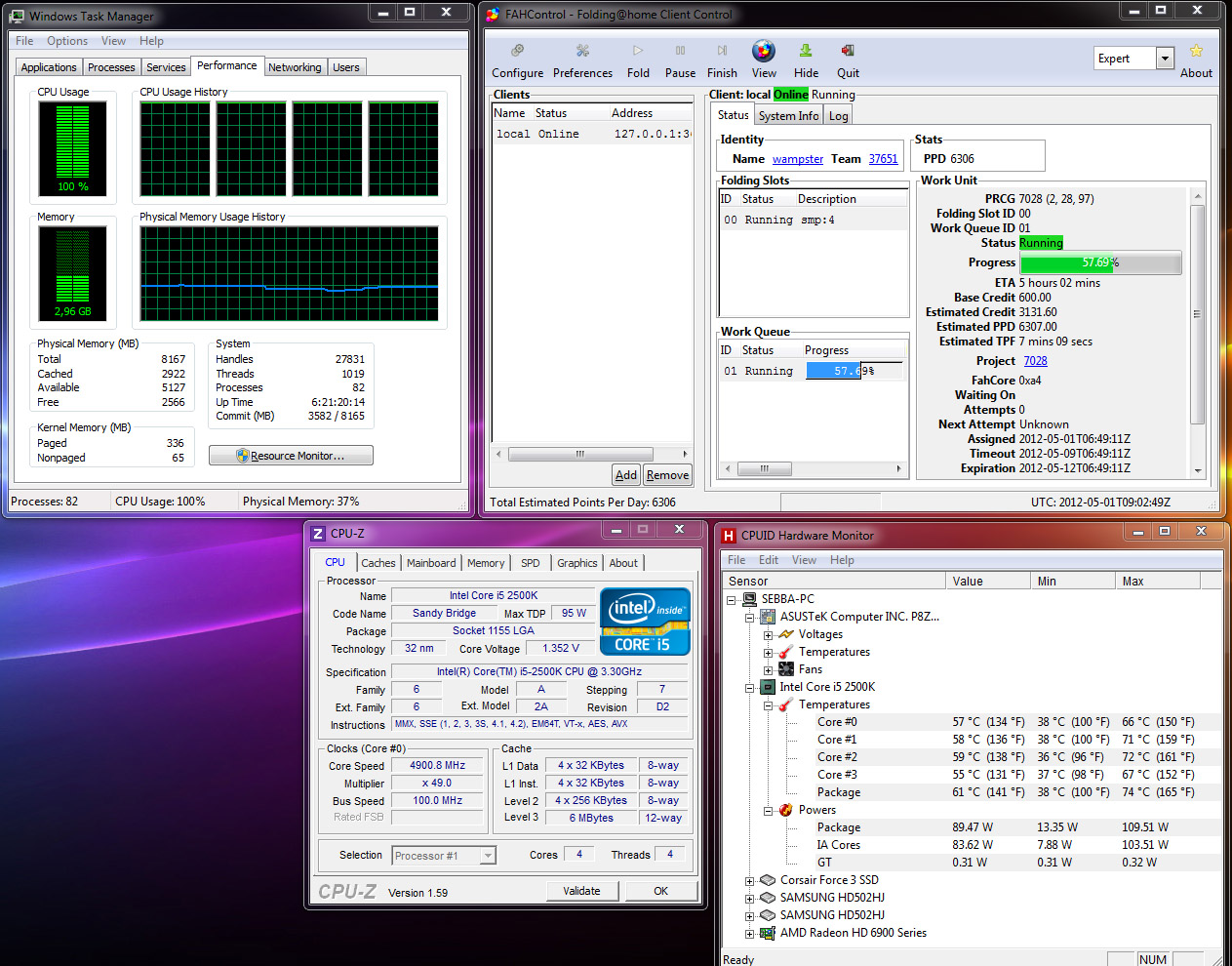Image resolution: width=1232 pixels, height=966 pixels.
Task: Open Processor #1 selection dropdown in CPU-Z
Action: pos(488,856)
